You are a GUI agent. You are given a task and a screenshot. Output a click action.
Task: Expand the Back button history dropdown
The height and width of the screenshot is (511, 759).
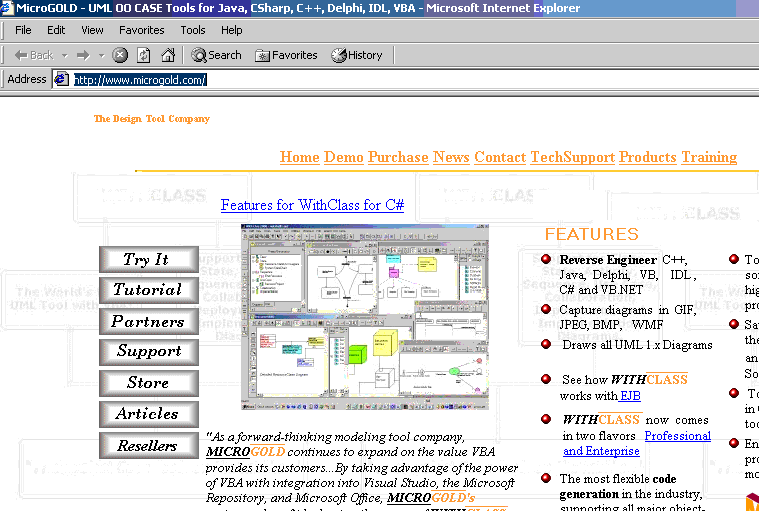tap(63, 55)
